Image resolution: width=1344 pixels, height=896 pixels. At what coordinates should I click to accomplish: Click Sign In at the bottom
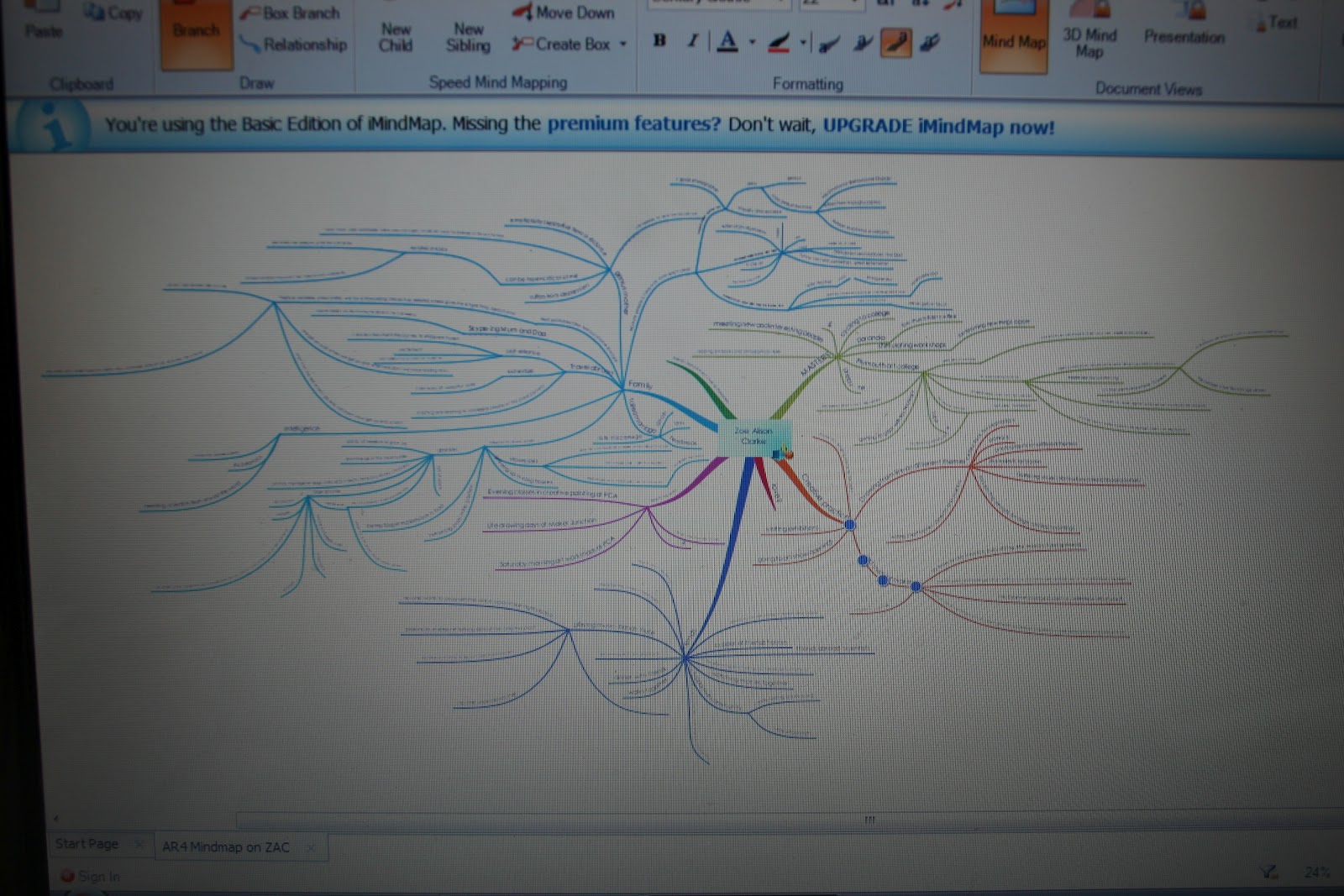pyautogui.click(x=97, y=876)
